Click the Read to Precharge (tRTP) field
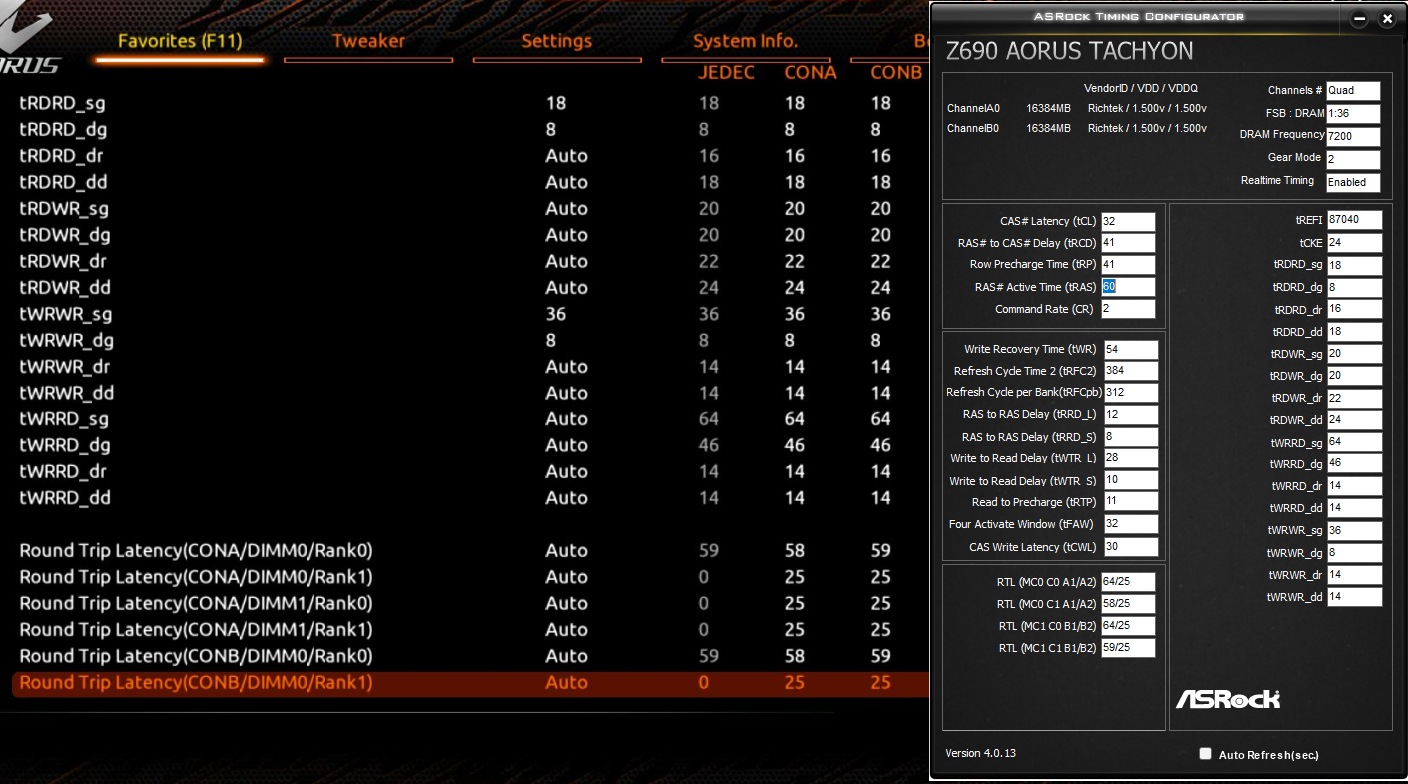This screenshot has height=784, width=1408. click(x=1131, y=502)
